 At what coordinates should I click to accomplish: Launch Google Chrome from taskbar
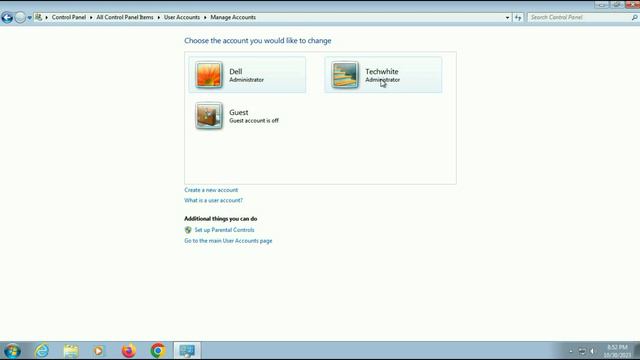[158, 351]
